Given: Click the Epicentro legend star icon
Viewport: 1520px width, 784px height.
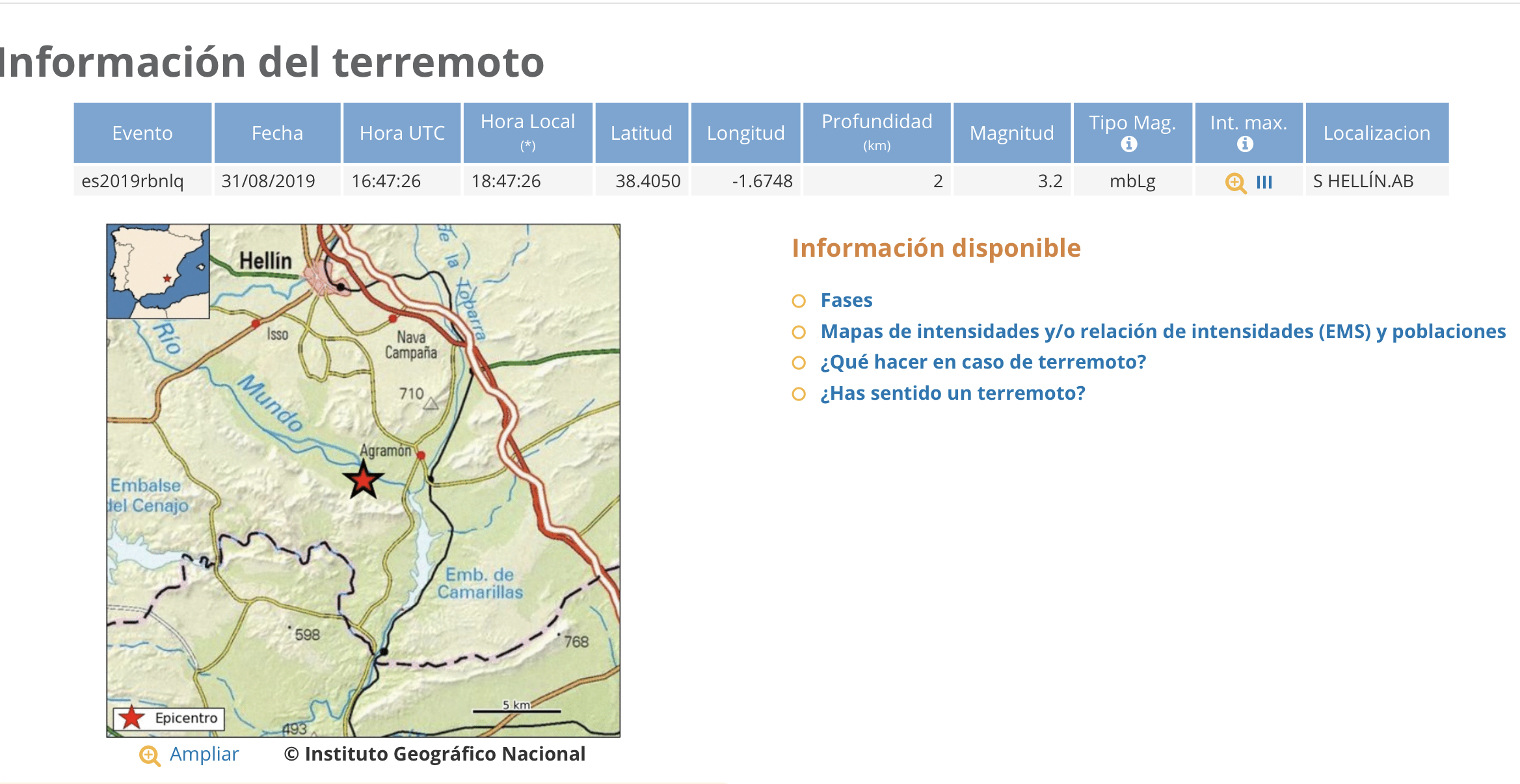Looking at the screenshot, I should [132, 718].
